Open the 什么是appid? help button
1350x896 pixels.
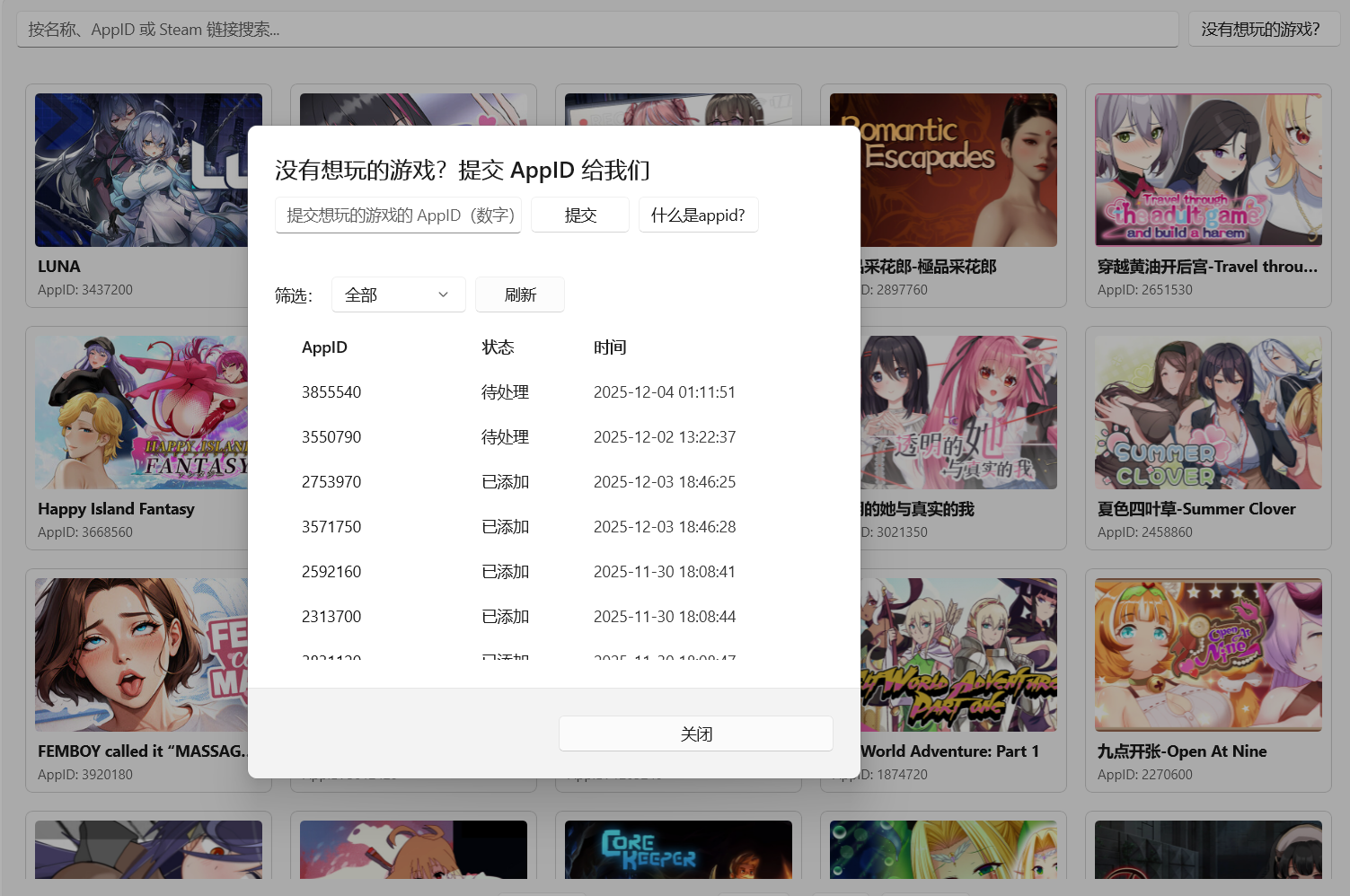tap(698, 215)
